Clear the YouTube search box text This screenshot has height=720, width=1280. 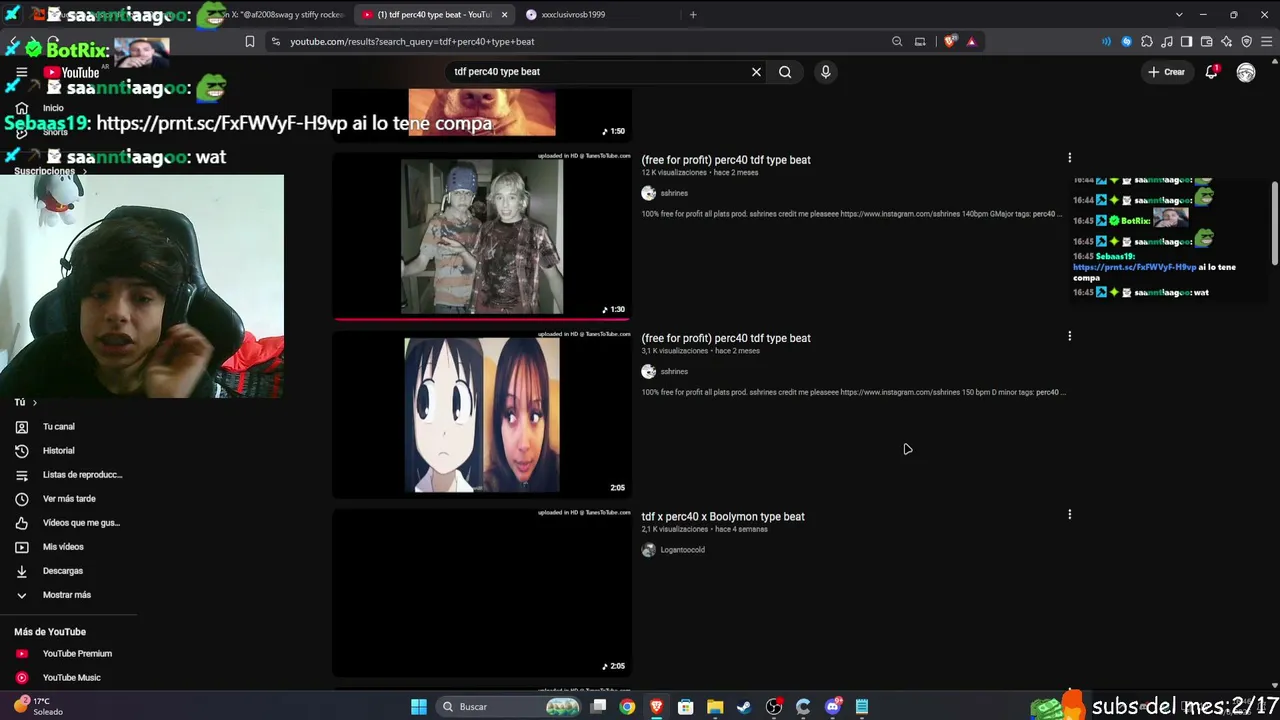click(x=756, y=72)
